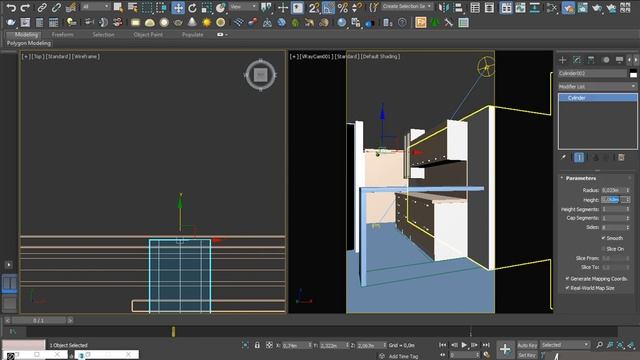Activate the Select and Move tool
This screenshot has width=640, height=360.
(x=178, y=7)
